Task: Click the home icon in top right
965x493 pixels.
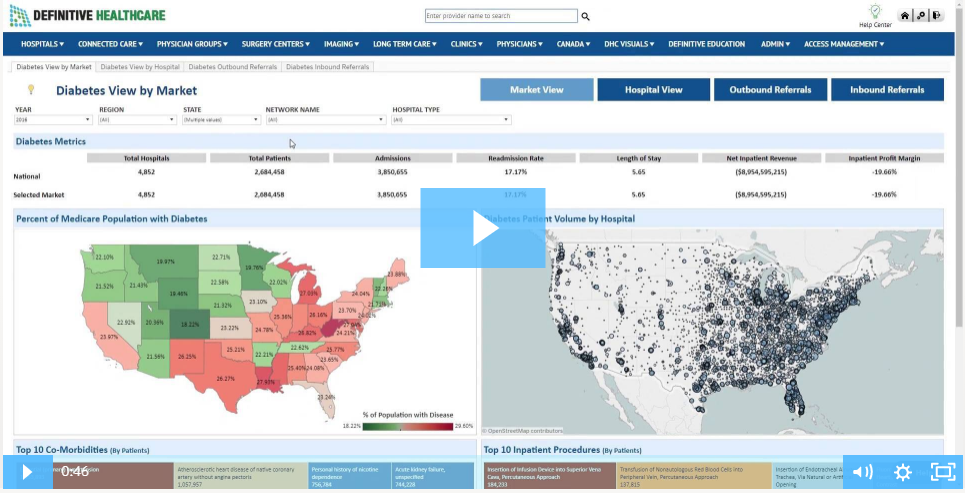Action: tap(904, 16)
